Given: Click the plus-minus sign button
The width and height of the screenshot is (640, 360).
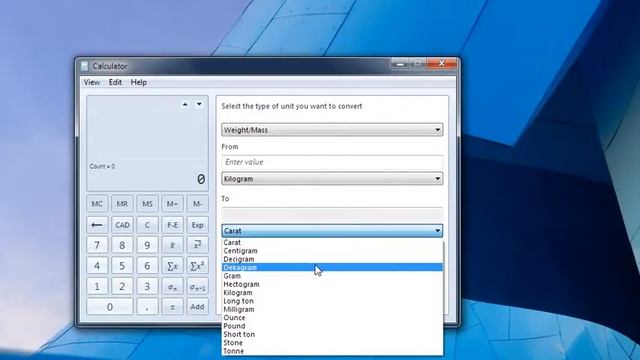Looking at the screenshot, I should tap(172, 307).
